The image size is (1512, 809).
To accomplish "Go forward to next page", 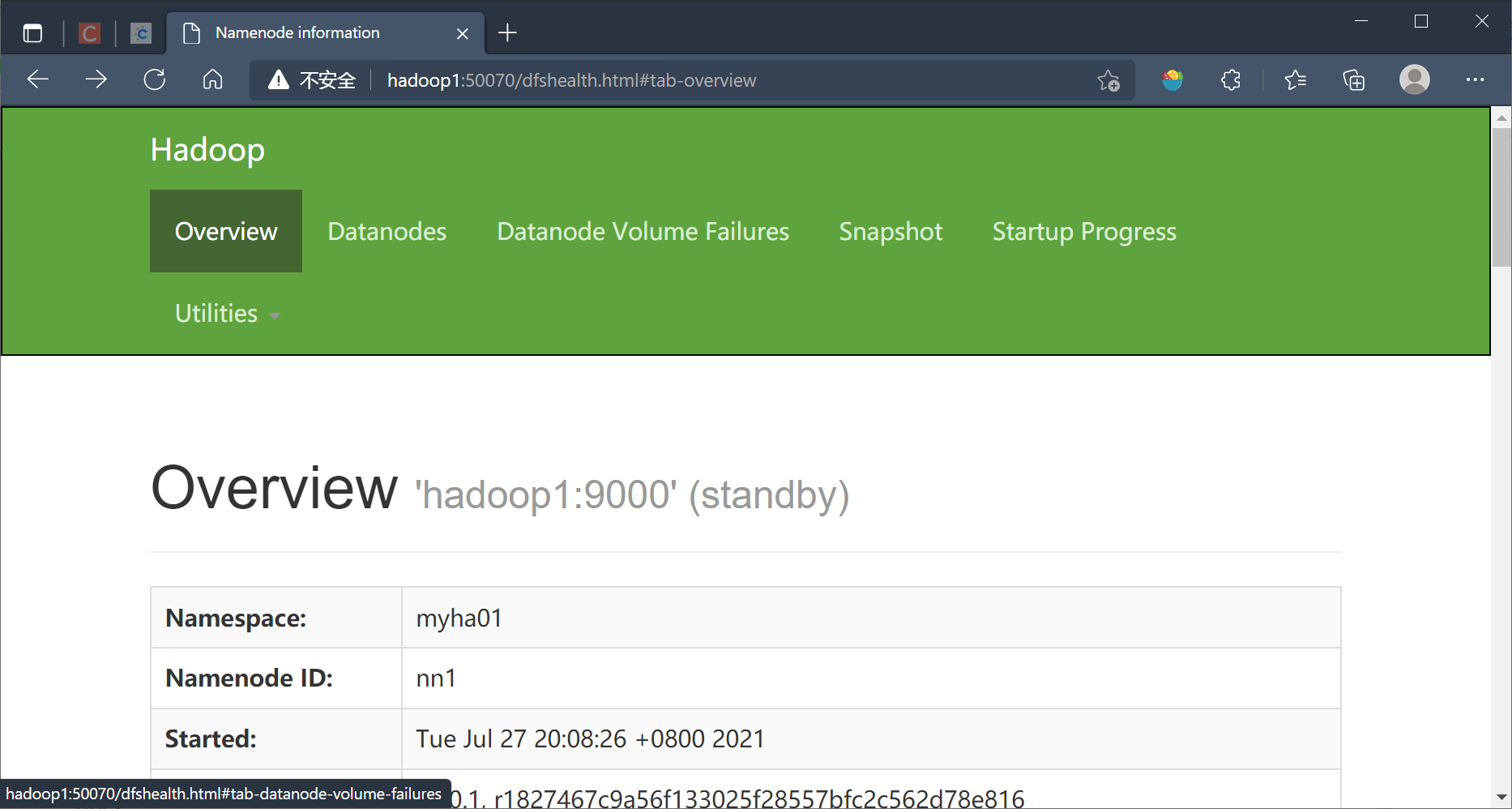I will [96, 79].
